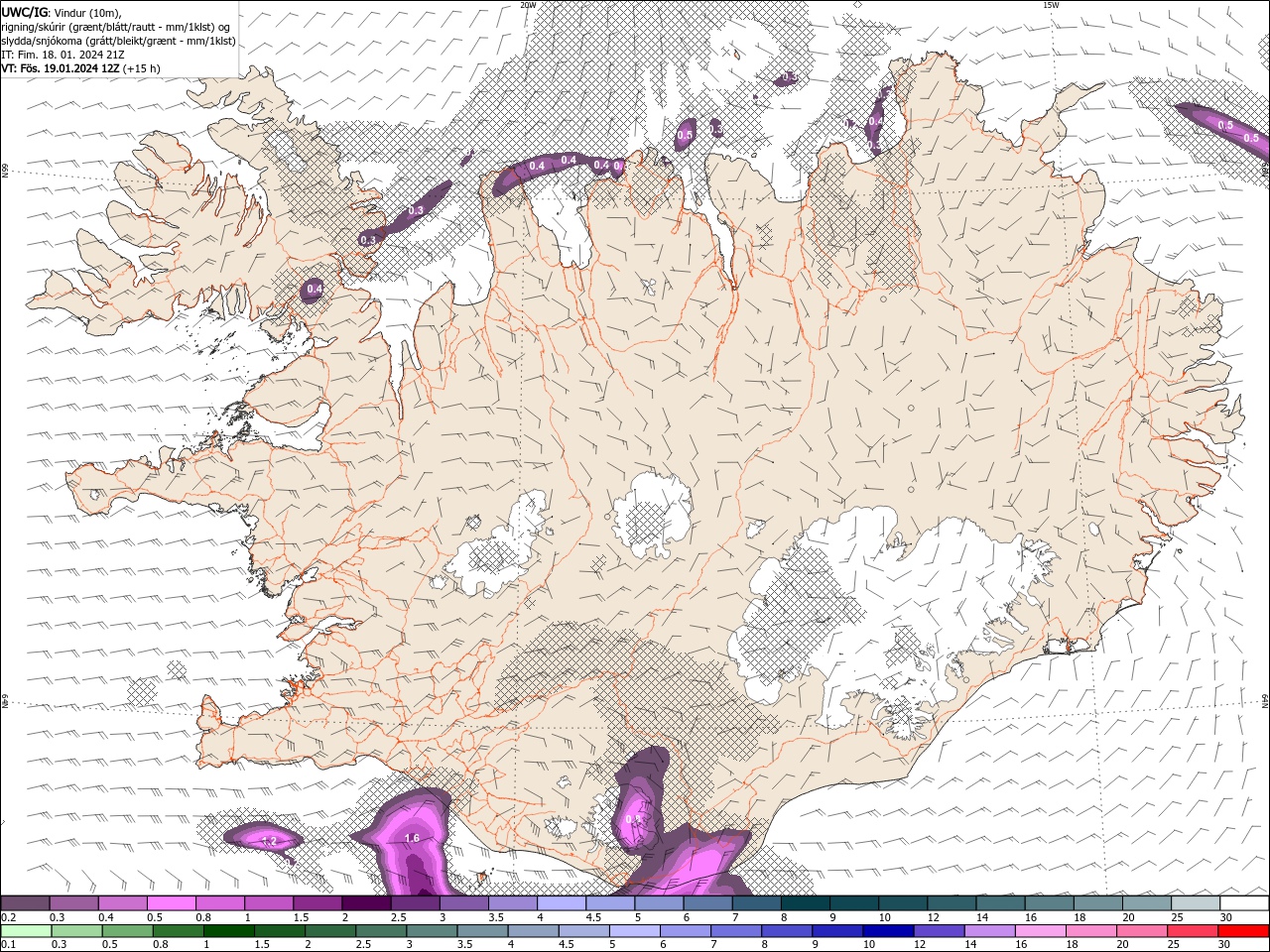
Task: Click the 'rigning/skúrir' rain legend description line
Action: point(117,27)
